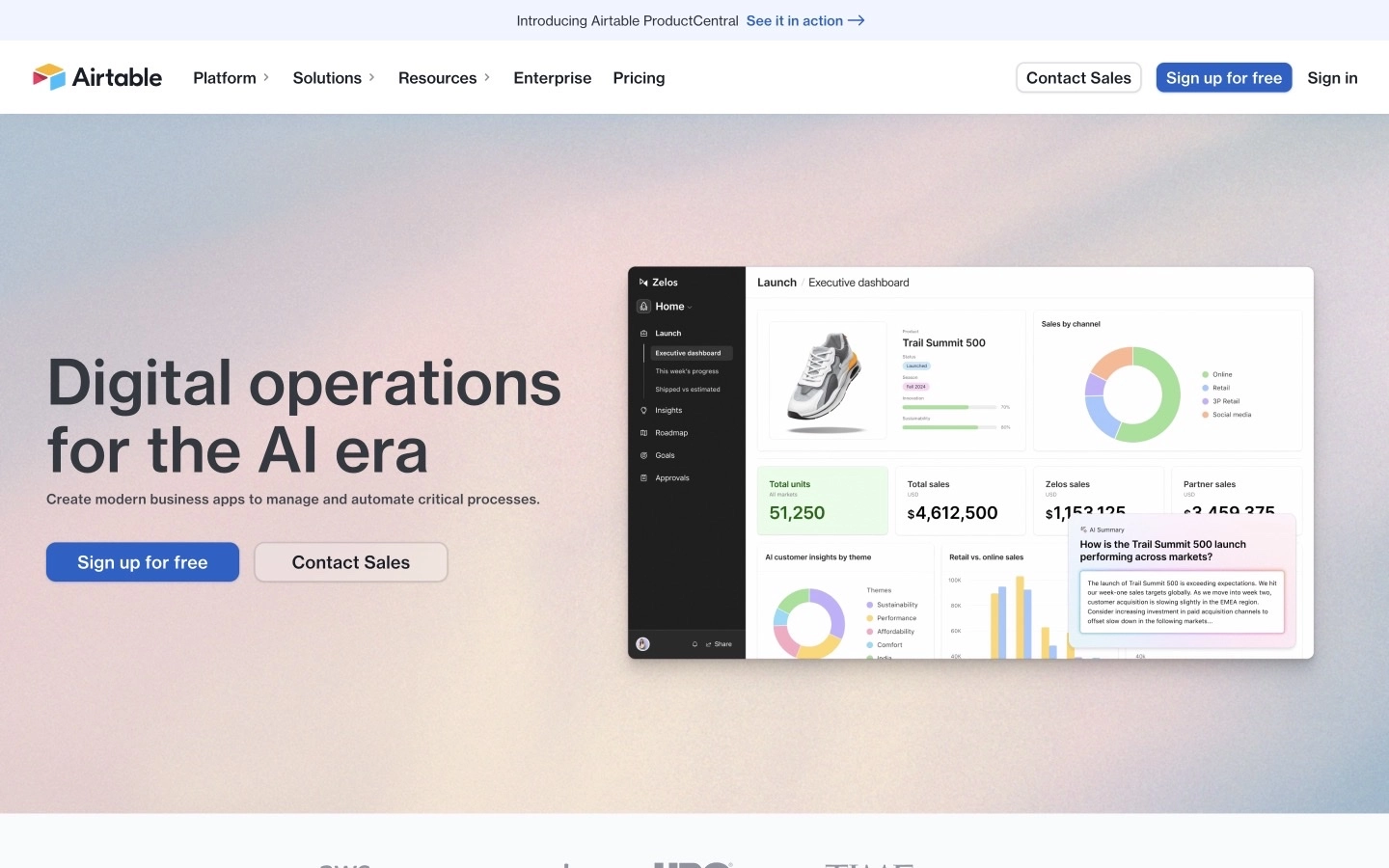1389x868 pixels.
Task: Expand the Solutions chevron arrow
Action: coord(371,78)
